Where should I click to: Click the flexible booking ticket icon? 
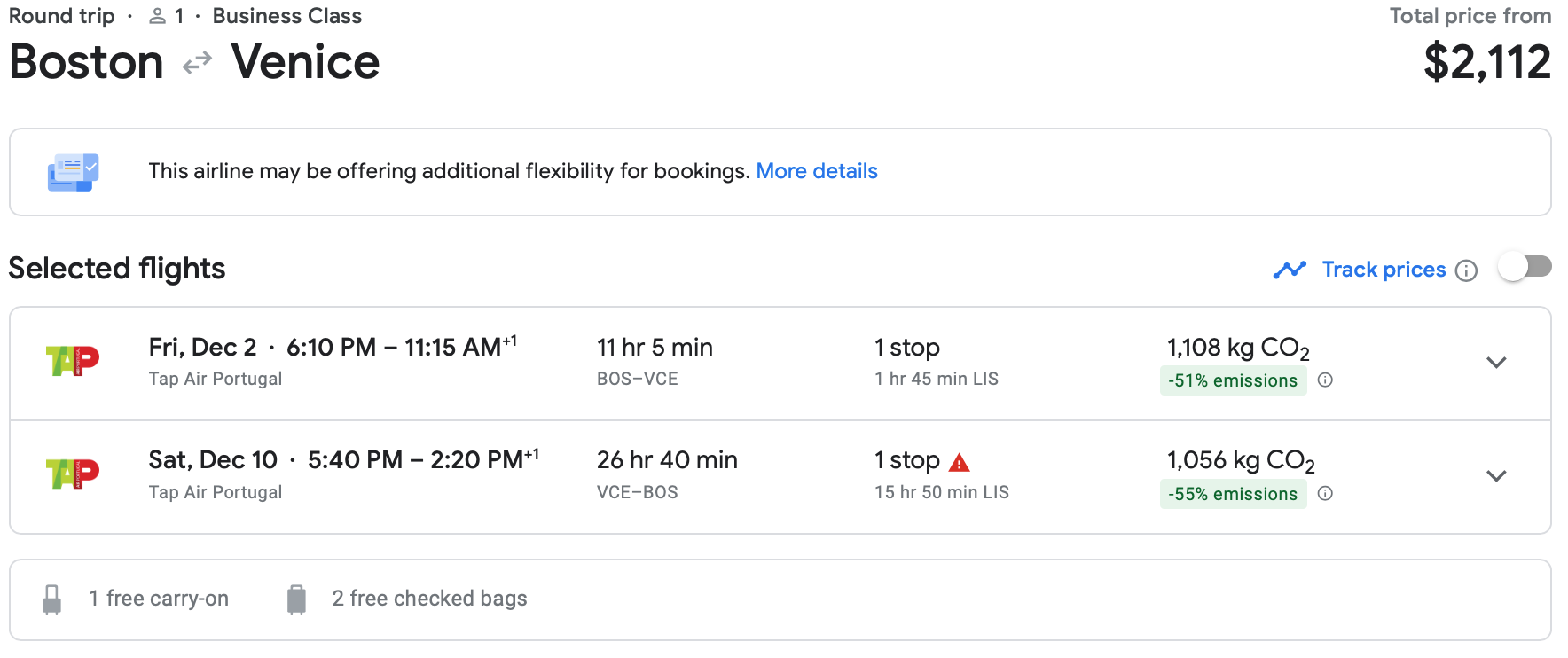click(73, 172)
